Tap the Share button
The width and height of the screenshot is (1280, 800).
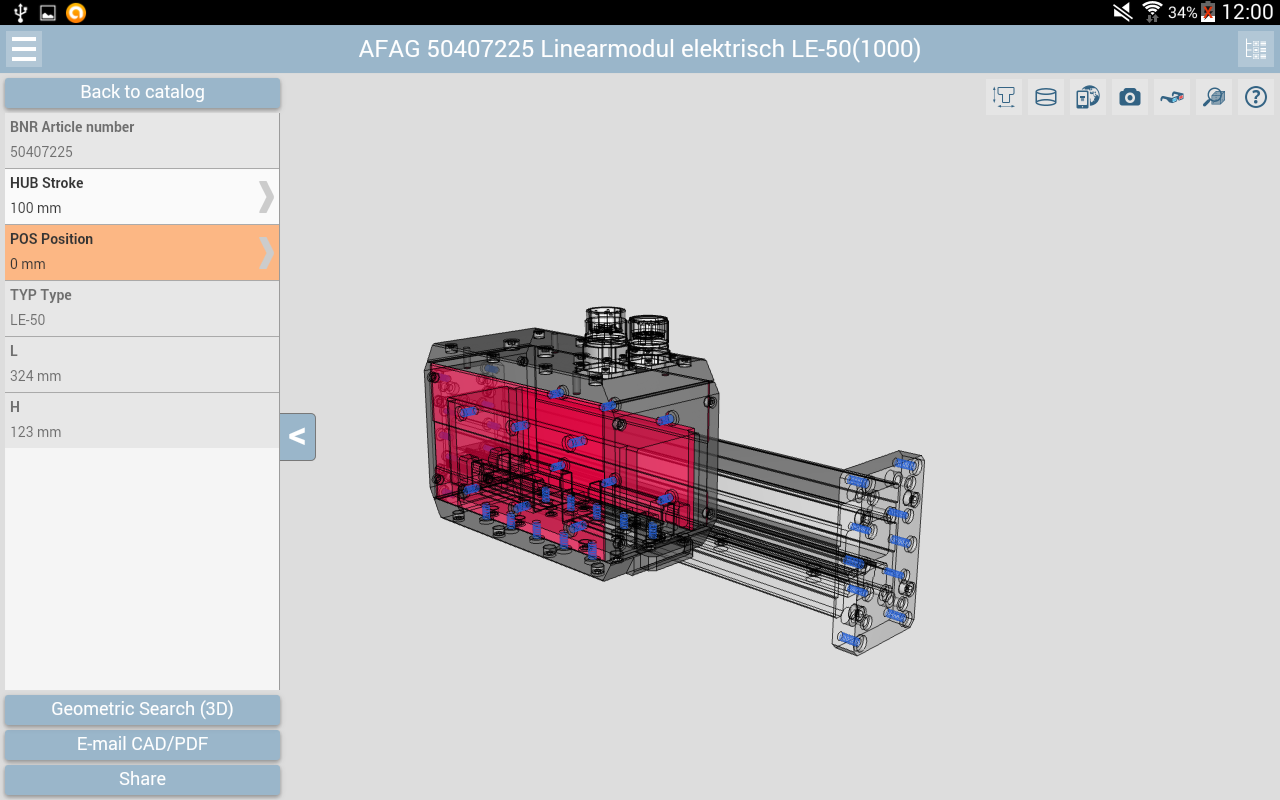[x=142, y=779]
